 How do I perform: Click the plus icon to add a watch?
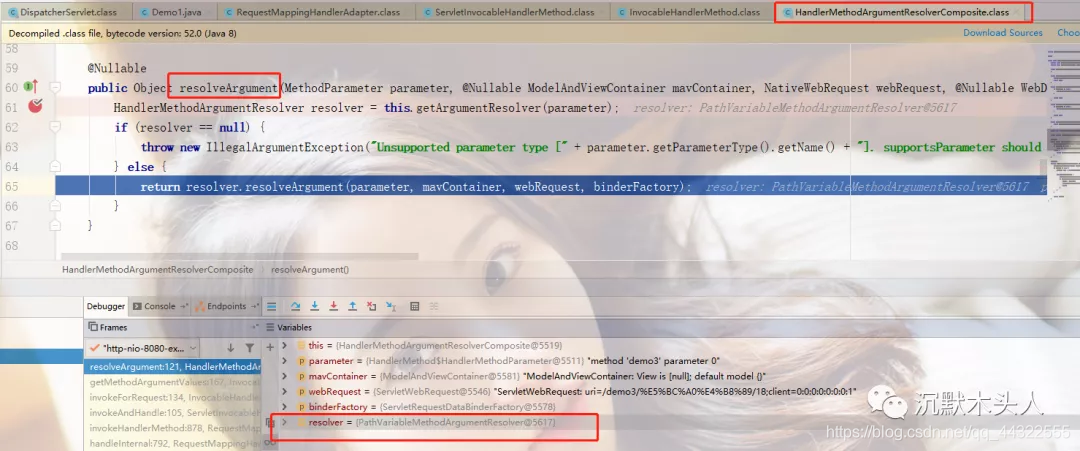point(270,348)
